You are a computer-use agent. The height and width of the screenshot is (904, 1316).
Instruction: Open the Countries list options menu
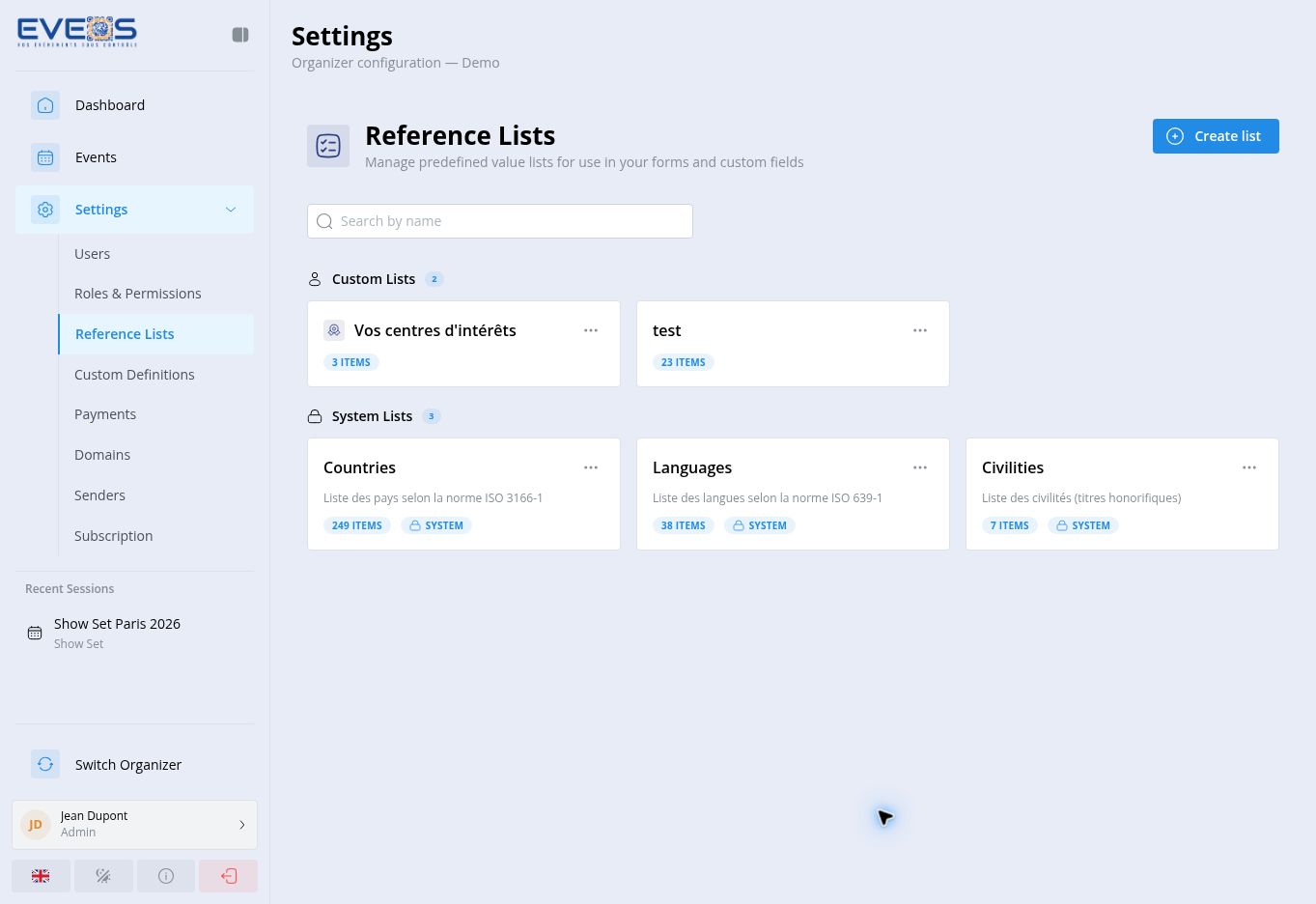591,467
